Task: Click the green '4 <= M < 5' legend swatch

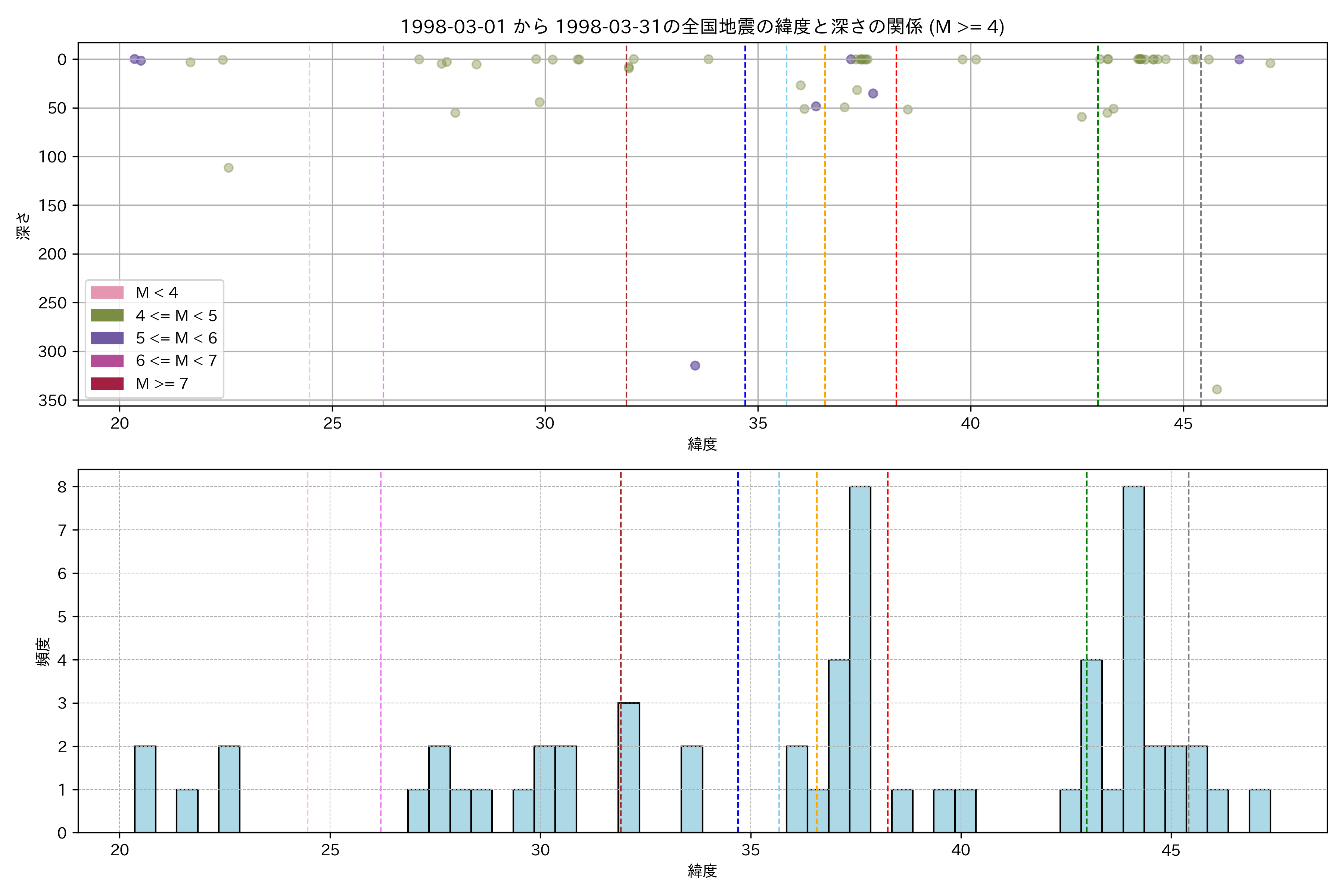Action: (107, 315)
